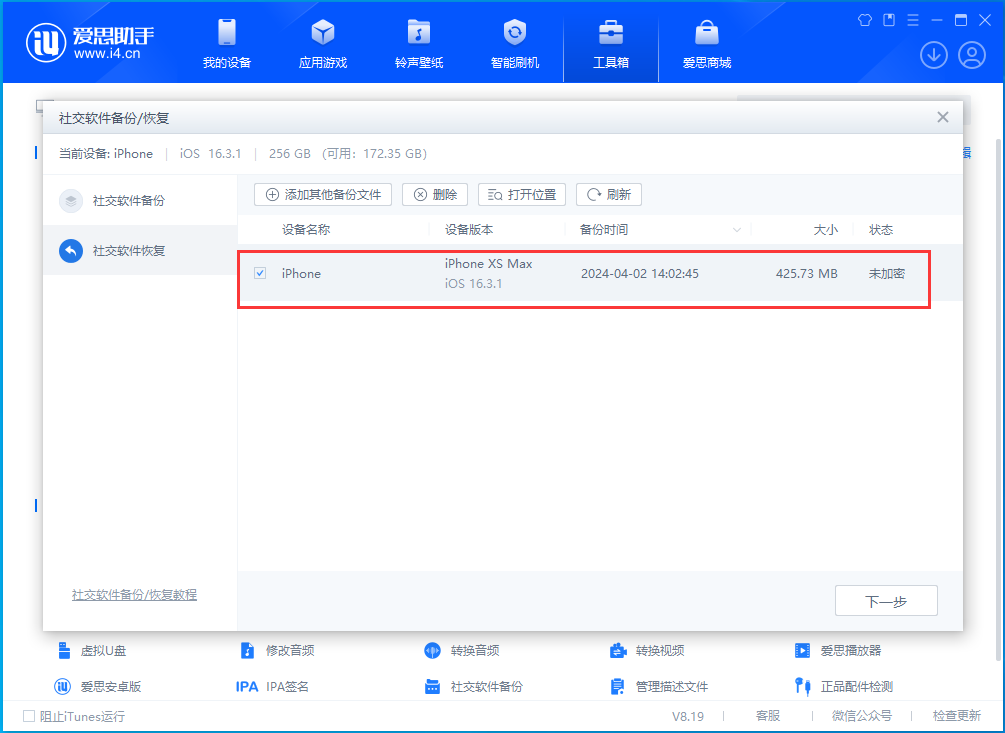This screenshot has width=1005, height=733.
Task: Click the 下一步 (Next) button
Action: [x=885, y=600]
